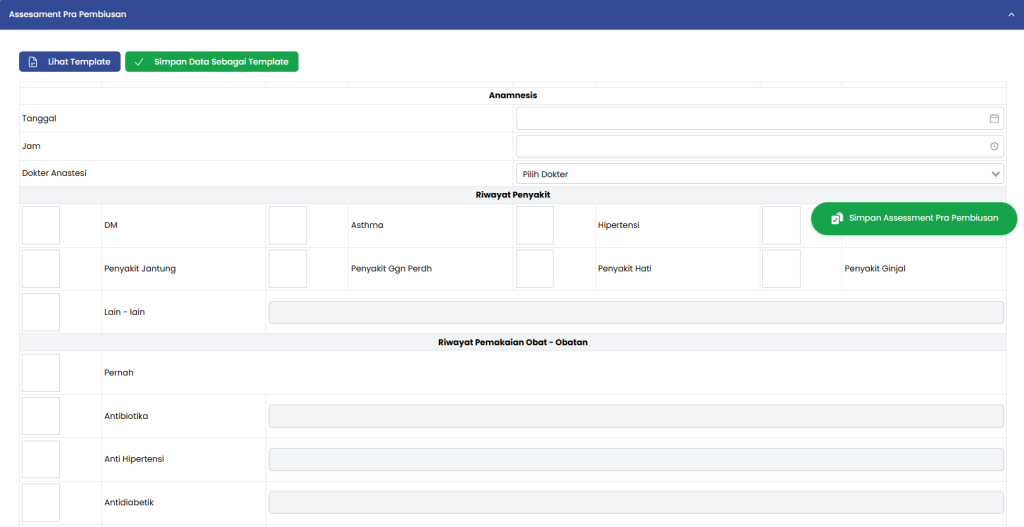Image resolution: width=1024 pixels, height=527 pixels.
Task: Tick the Asthma checkbox
Action: coord(288,225)
